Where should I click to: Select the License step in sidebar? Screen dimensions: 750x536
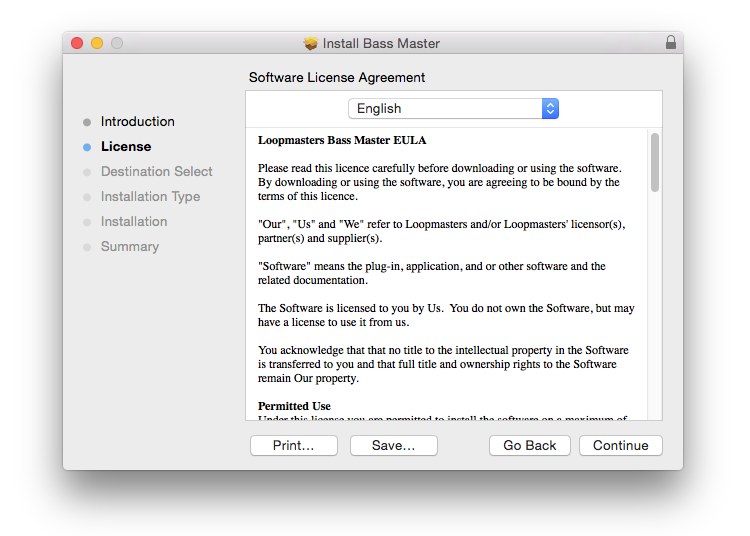click(x=126, y=147)
